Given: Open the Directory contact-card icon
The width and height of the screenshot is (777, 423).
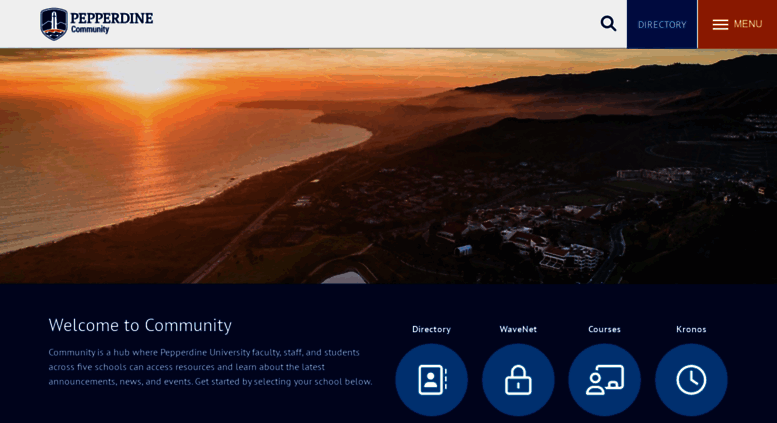Looking at the screenshot, I should (x=432, y=380).
